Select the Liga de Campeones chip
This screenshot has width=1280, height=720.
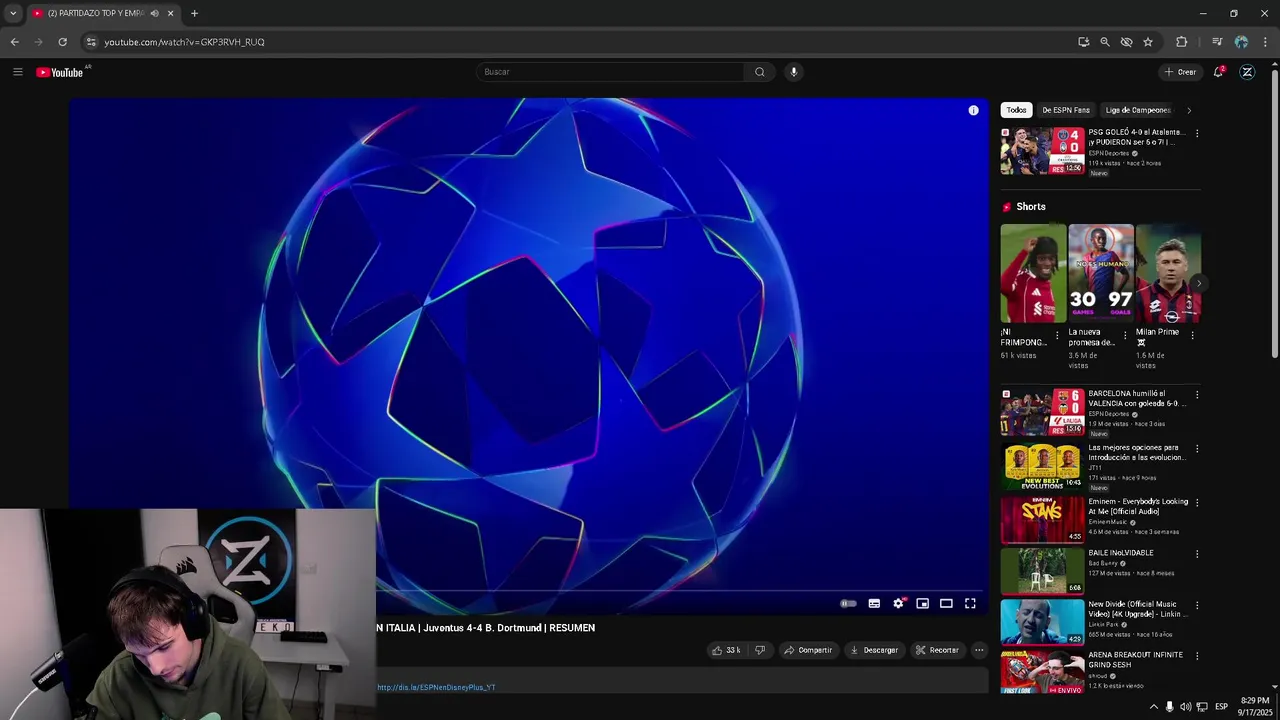coord(1138,110)
